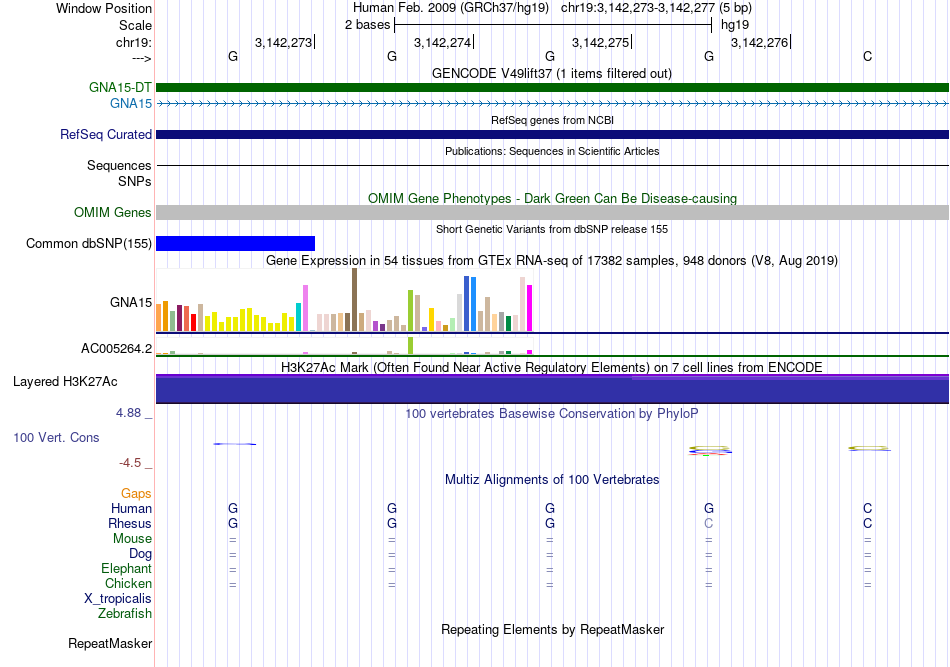Image resolution: width=950 pixels, height=667 pixels.
Task: Click the tall green bar in AC005264.2 chart
Action: (x=411, y=345)
